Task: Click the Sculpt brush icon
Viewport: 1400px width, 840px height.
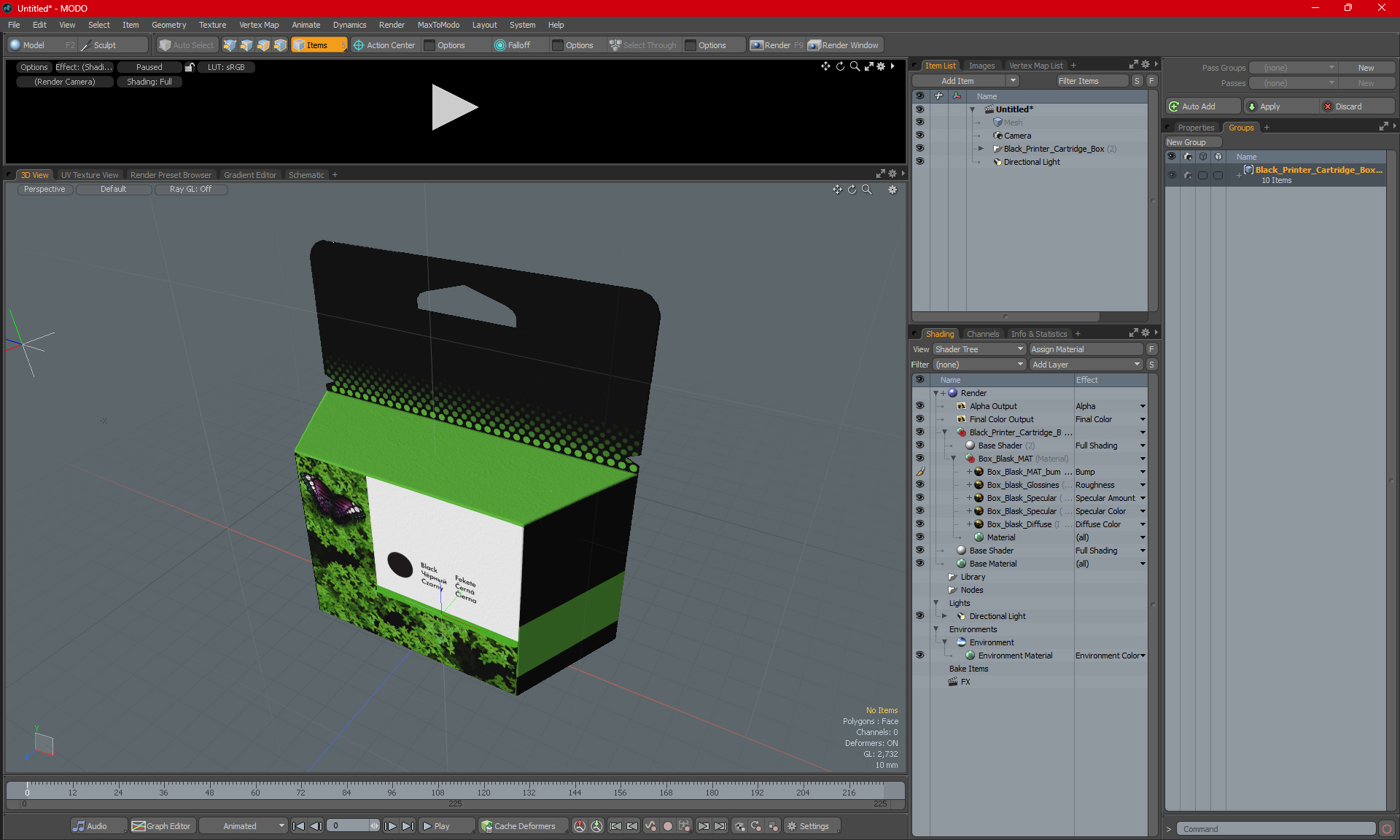Action: pos(86,45)
